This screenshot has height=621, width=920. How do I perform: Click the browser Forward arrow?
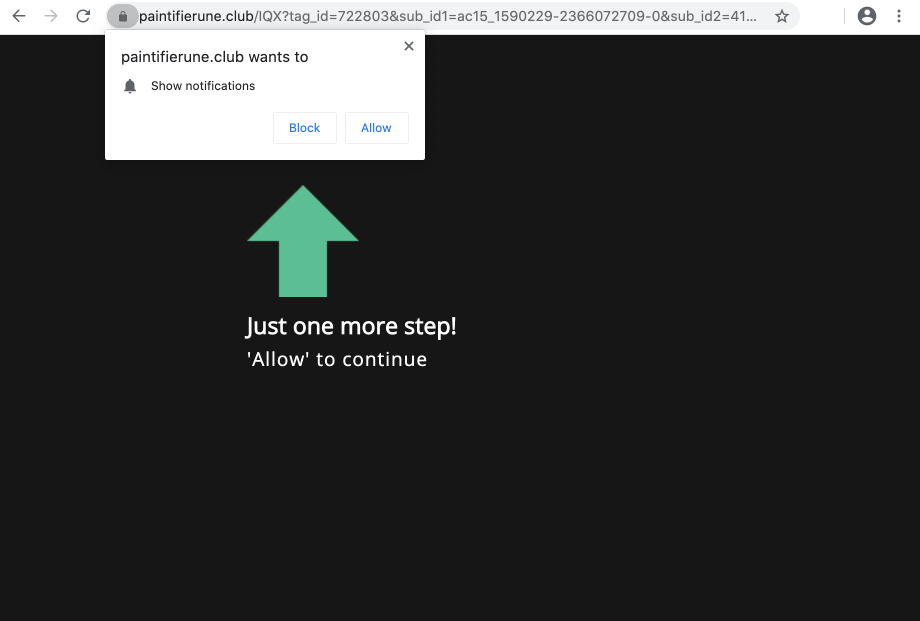coord(51,16)
